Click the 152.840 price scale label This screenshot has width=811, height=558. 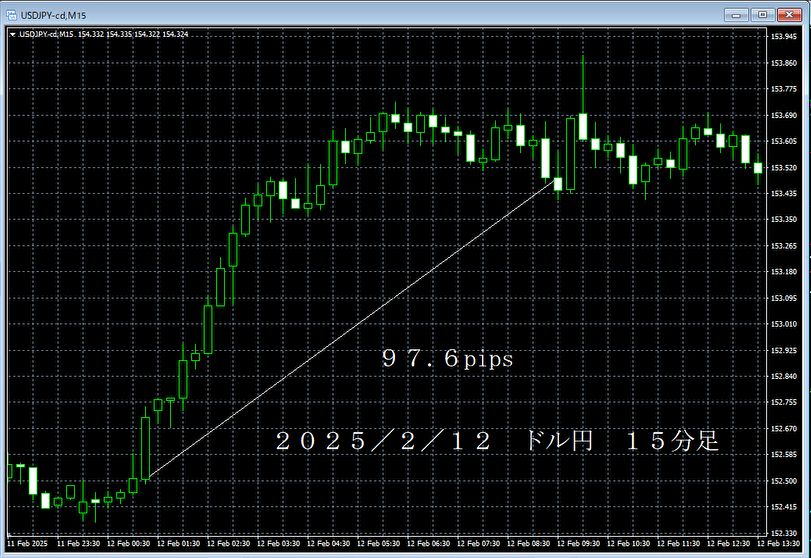click(x=784, y=376)
